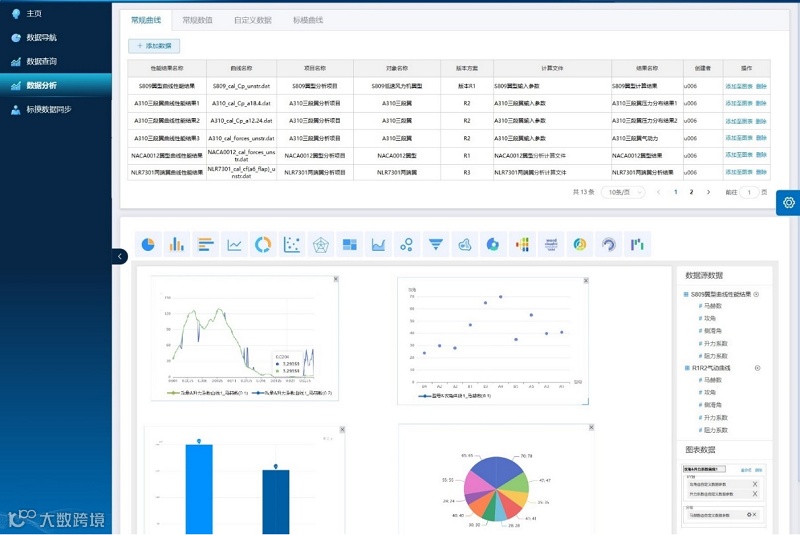Click the page jump input field

click(748, 192)
